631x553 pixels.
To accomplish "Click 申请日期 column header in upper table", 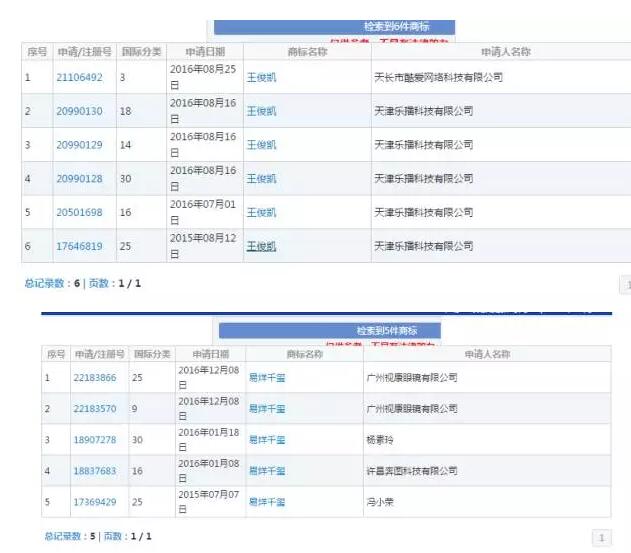I will coord(204,51).
